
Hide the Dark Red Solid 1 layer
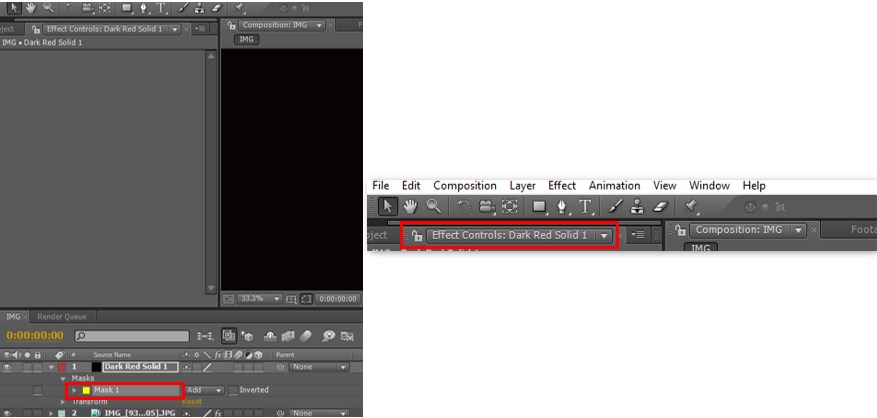pos(7,368)
